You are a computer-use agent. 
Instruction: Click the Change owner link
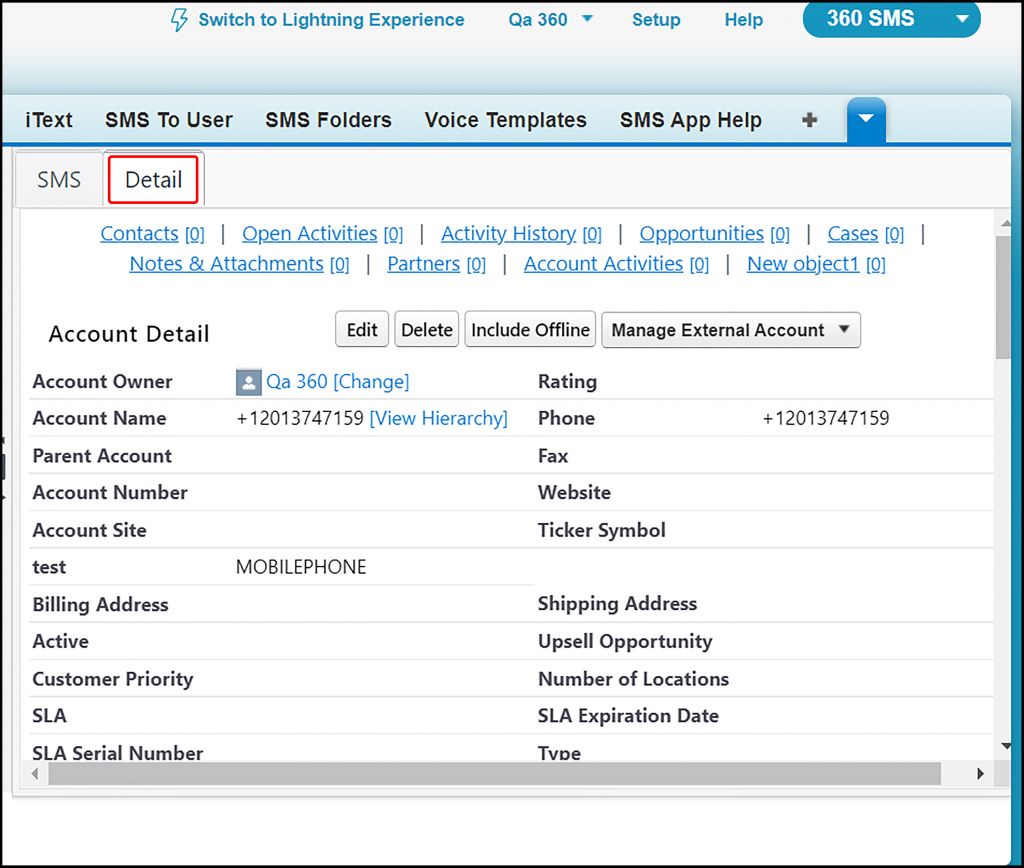click(x=371, y=382)
